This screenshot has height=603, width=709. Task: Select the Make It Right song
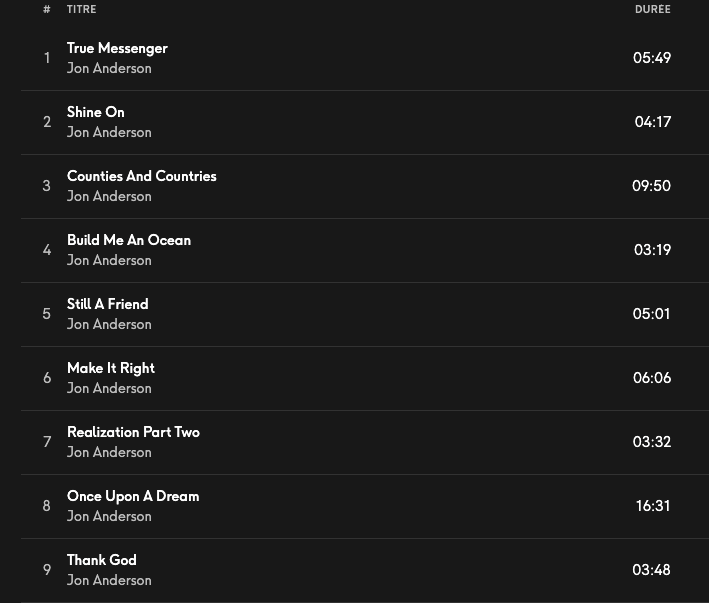point(111,368)
